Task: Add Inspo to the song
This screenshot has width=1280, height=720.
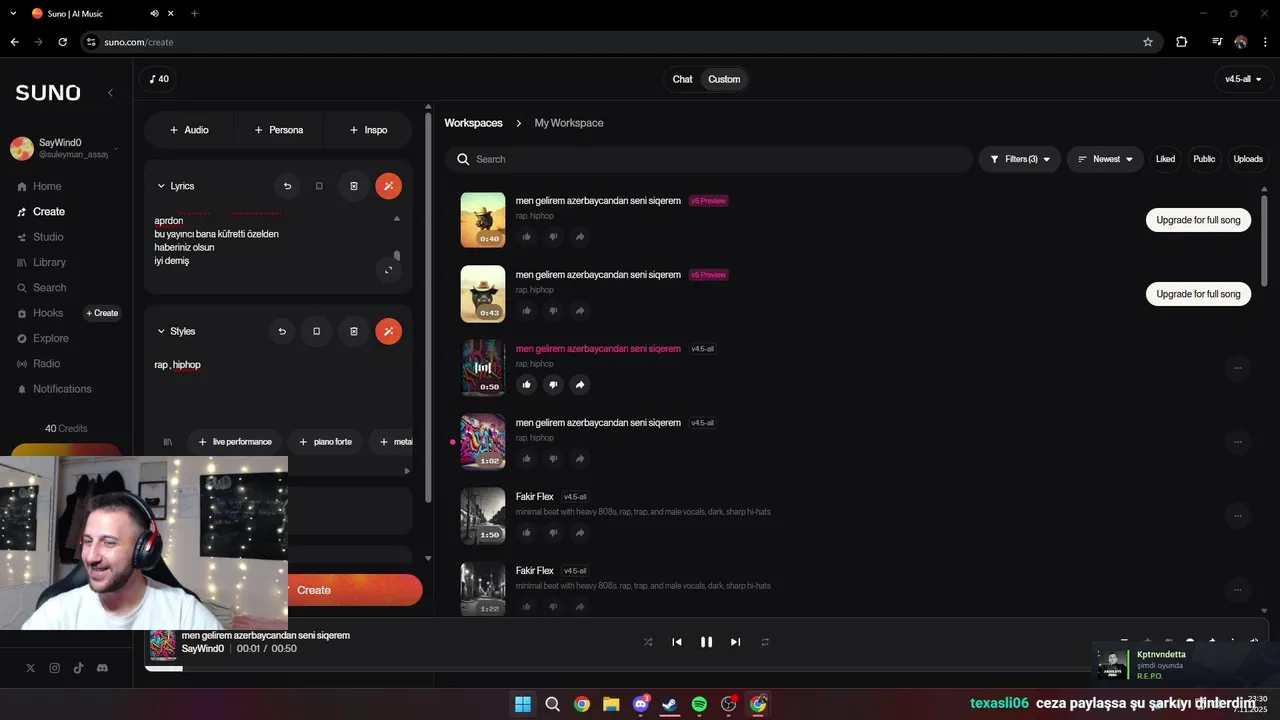Action: (x=368, y=130)
